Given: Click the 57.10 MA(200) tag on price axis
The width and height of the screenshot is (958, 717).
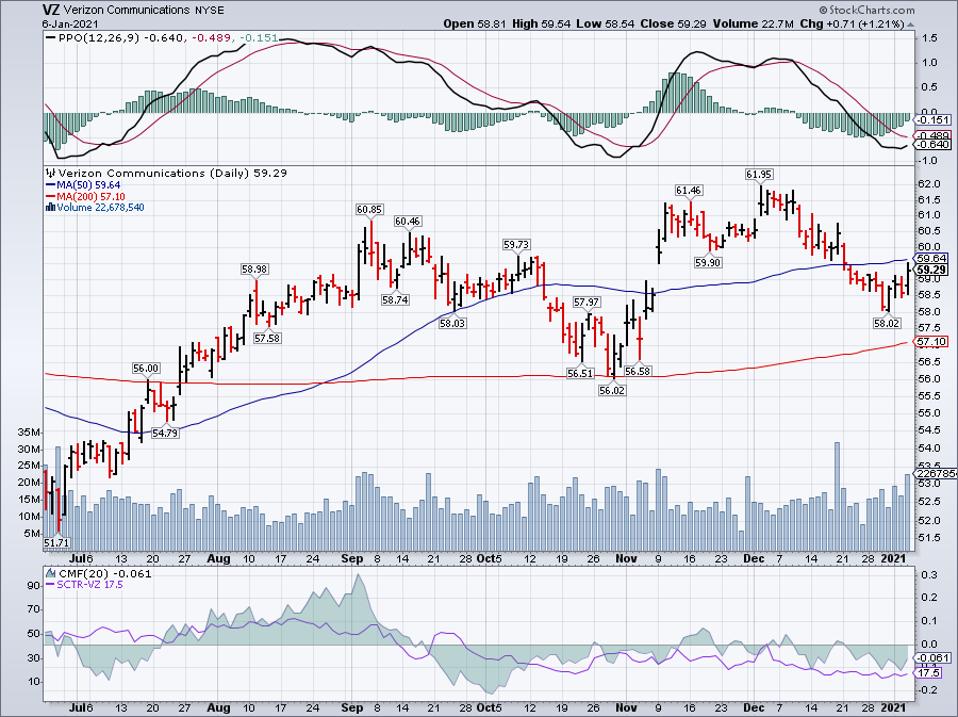Looking at the screenshot, I should pos(932,342).
